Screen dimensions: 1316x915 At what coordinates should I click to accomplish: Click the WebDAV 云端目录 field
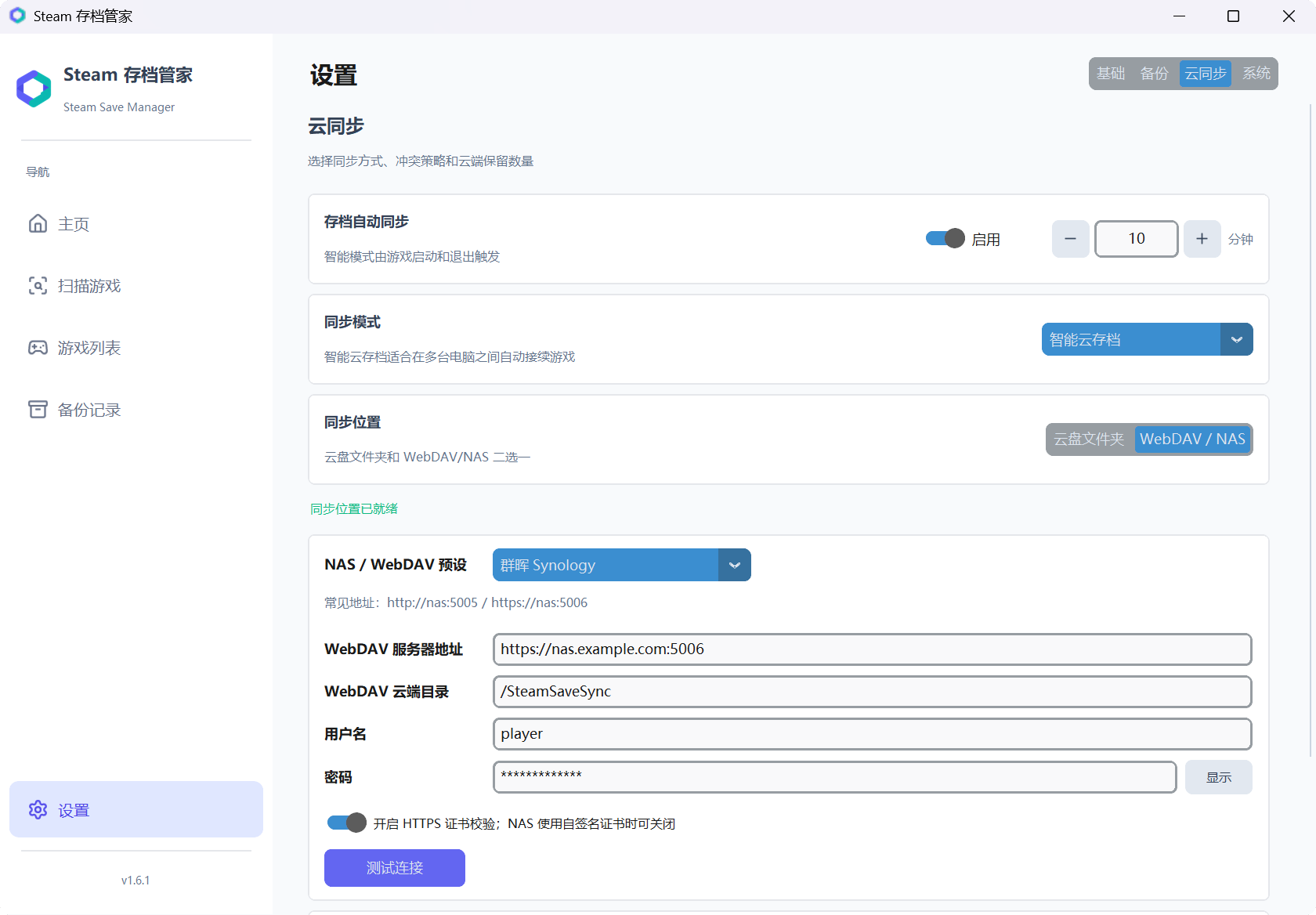[872, 692]
